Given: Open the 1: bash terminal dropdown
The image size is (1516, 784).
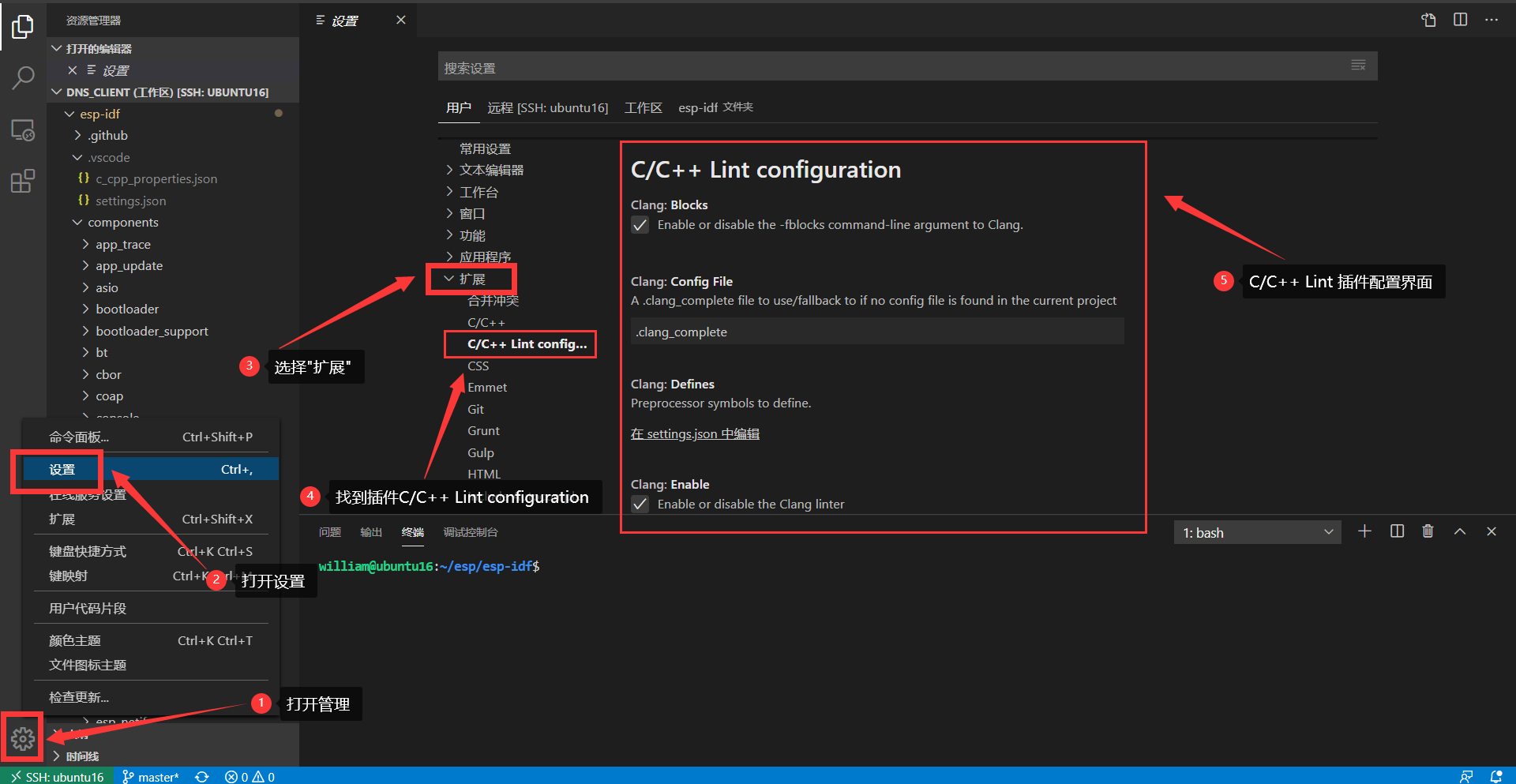Looking at the screenshot, I should 1257,533.
